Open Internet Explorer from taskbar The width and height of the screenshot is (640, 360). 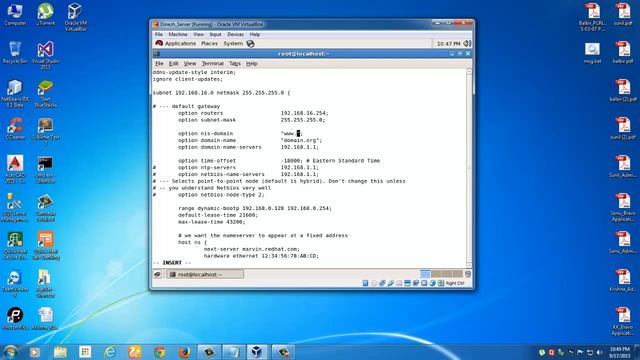tap(110, 352)
